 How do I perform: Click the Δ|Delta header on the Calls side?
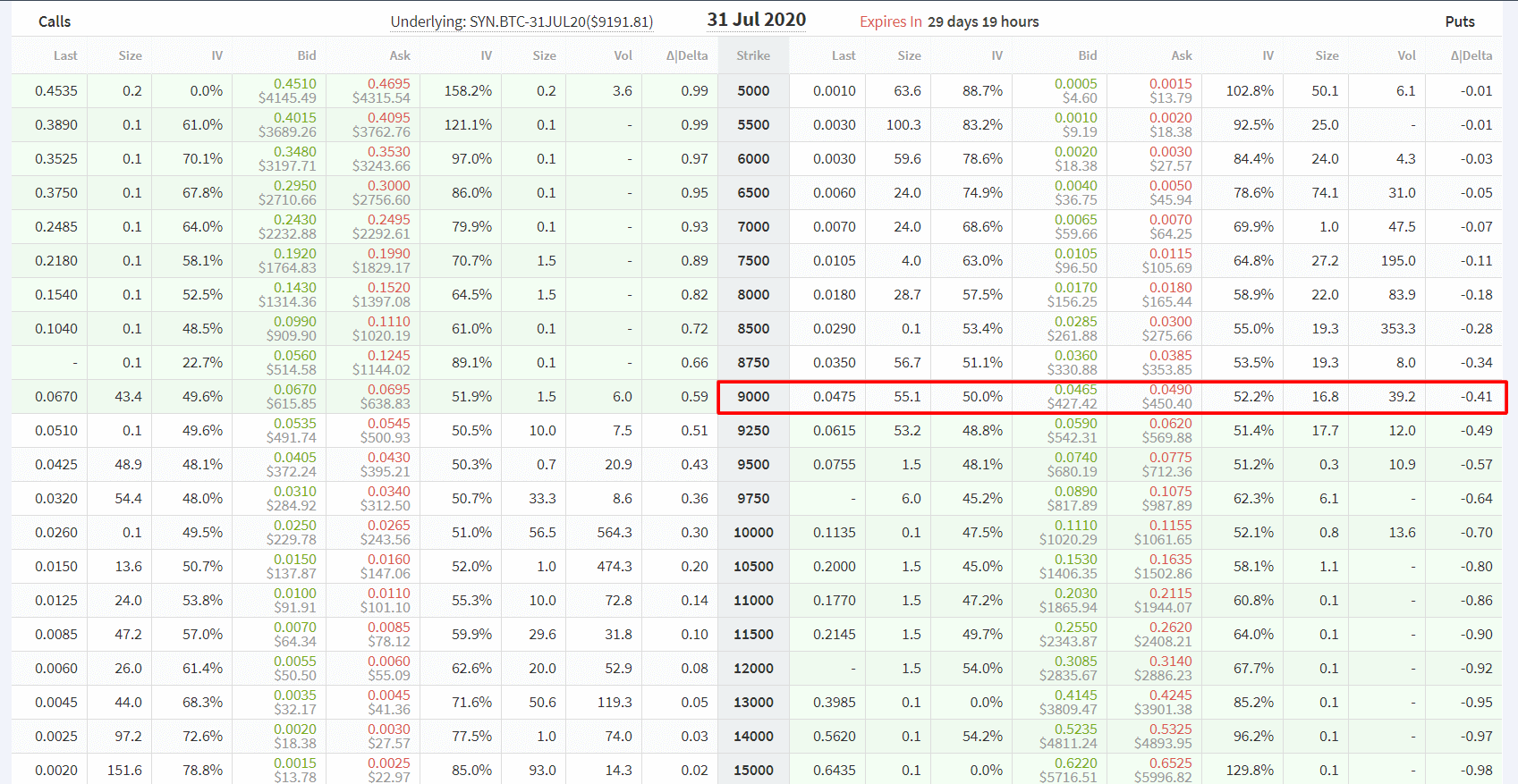(x=687, y=55)
